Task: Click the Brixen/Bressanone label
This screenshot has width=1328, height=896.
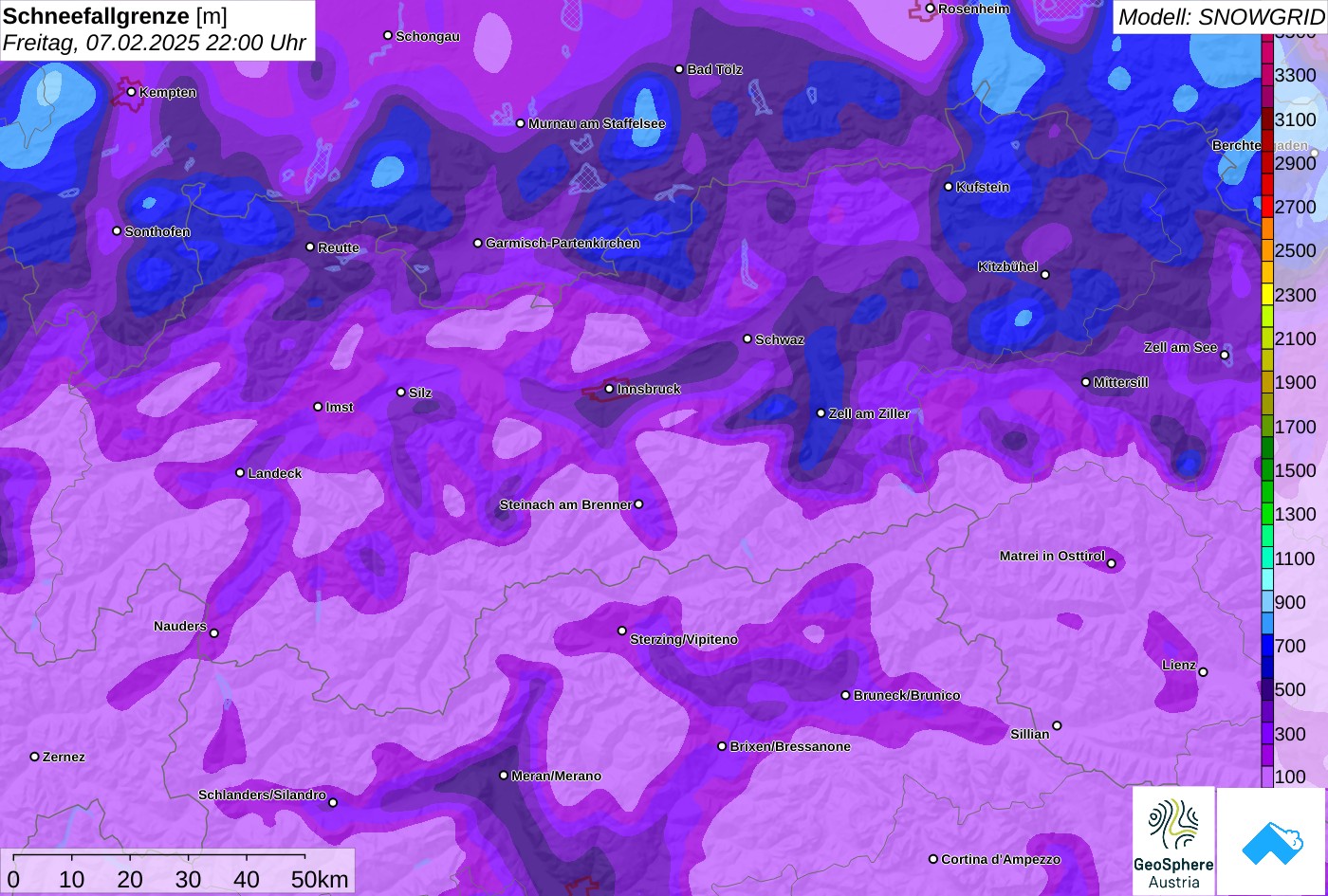Action: 790,747
